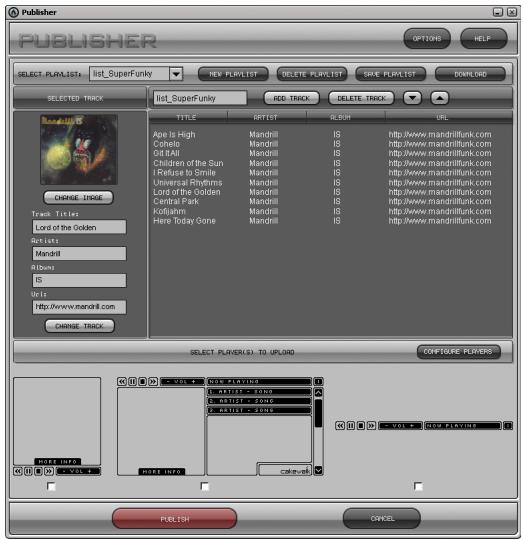Check the box under the right player
The width and height of the screenshot is (523, 540).
(x=418, y=486)
